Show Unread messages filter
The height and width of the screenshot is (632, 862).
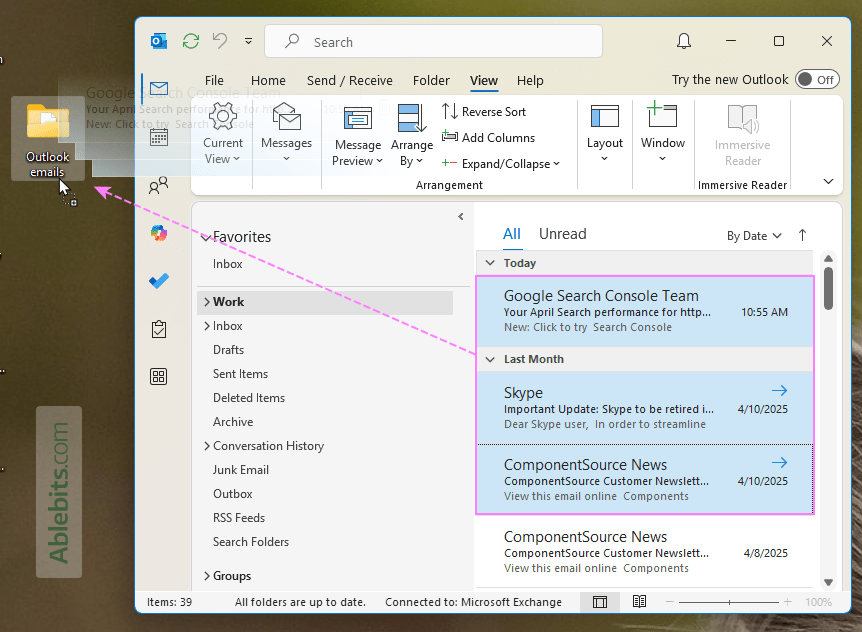562,234
